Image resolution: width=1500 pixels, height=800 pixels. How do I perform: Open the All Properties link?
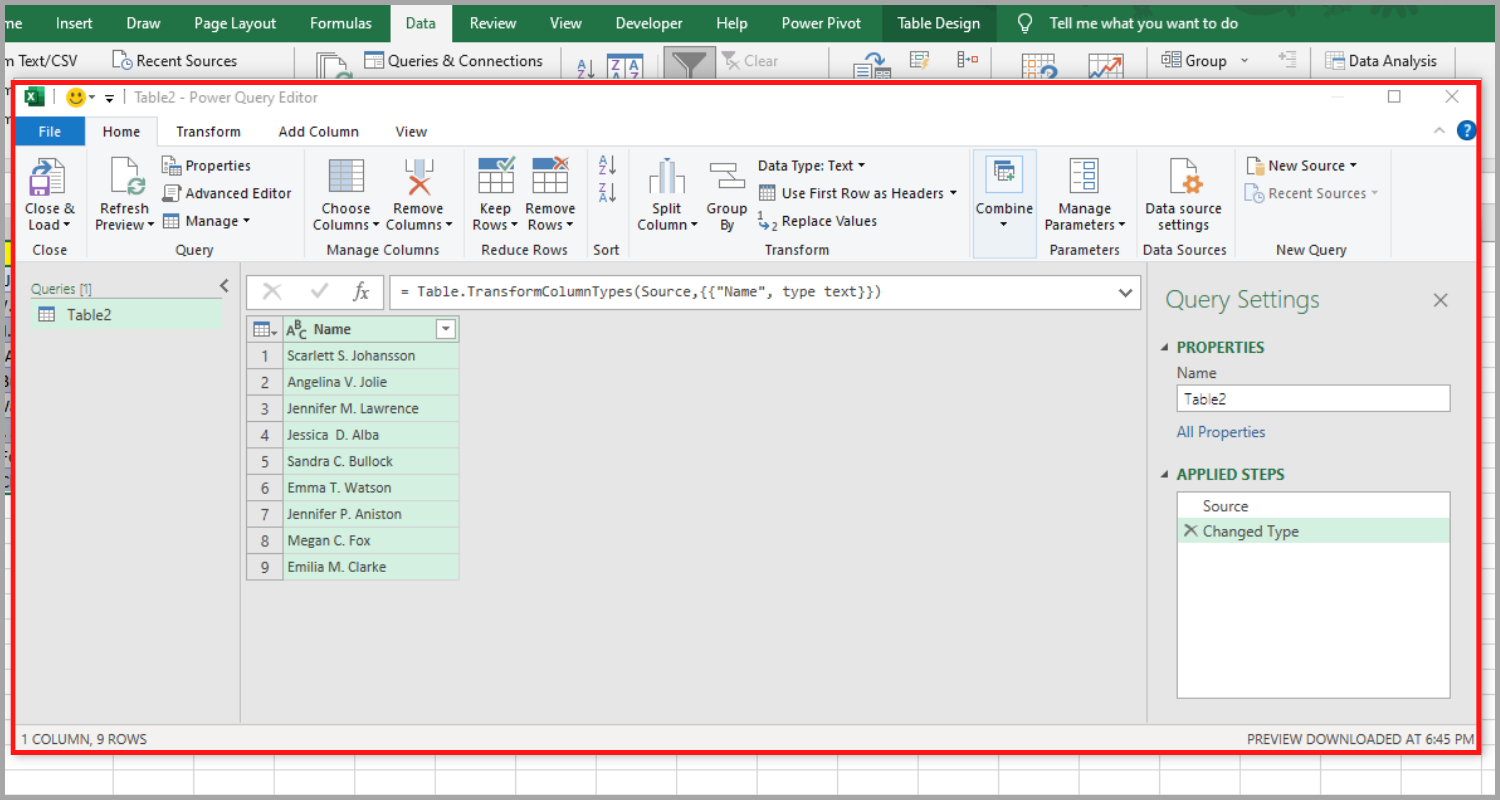point(1220,432)
